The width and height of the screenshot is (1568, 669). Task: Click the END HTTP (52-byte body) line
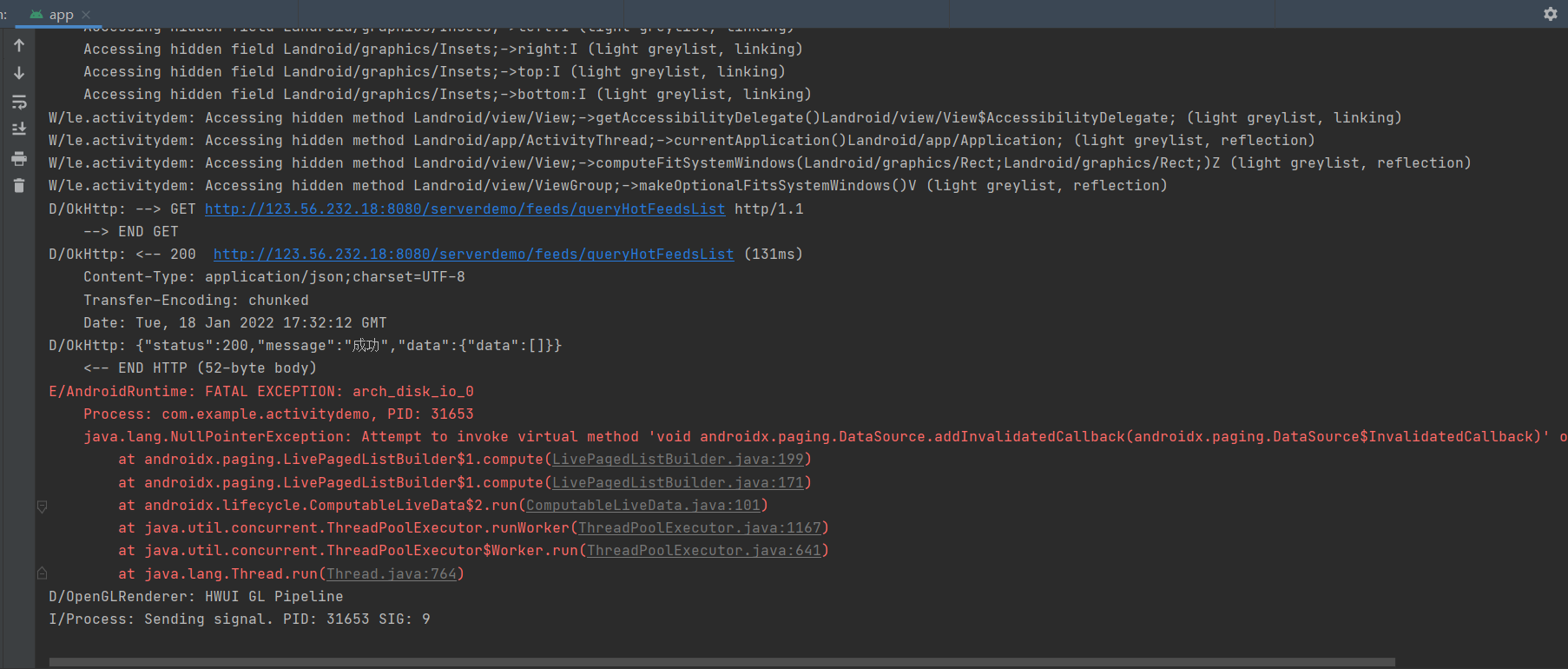[x=201, y=368]
